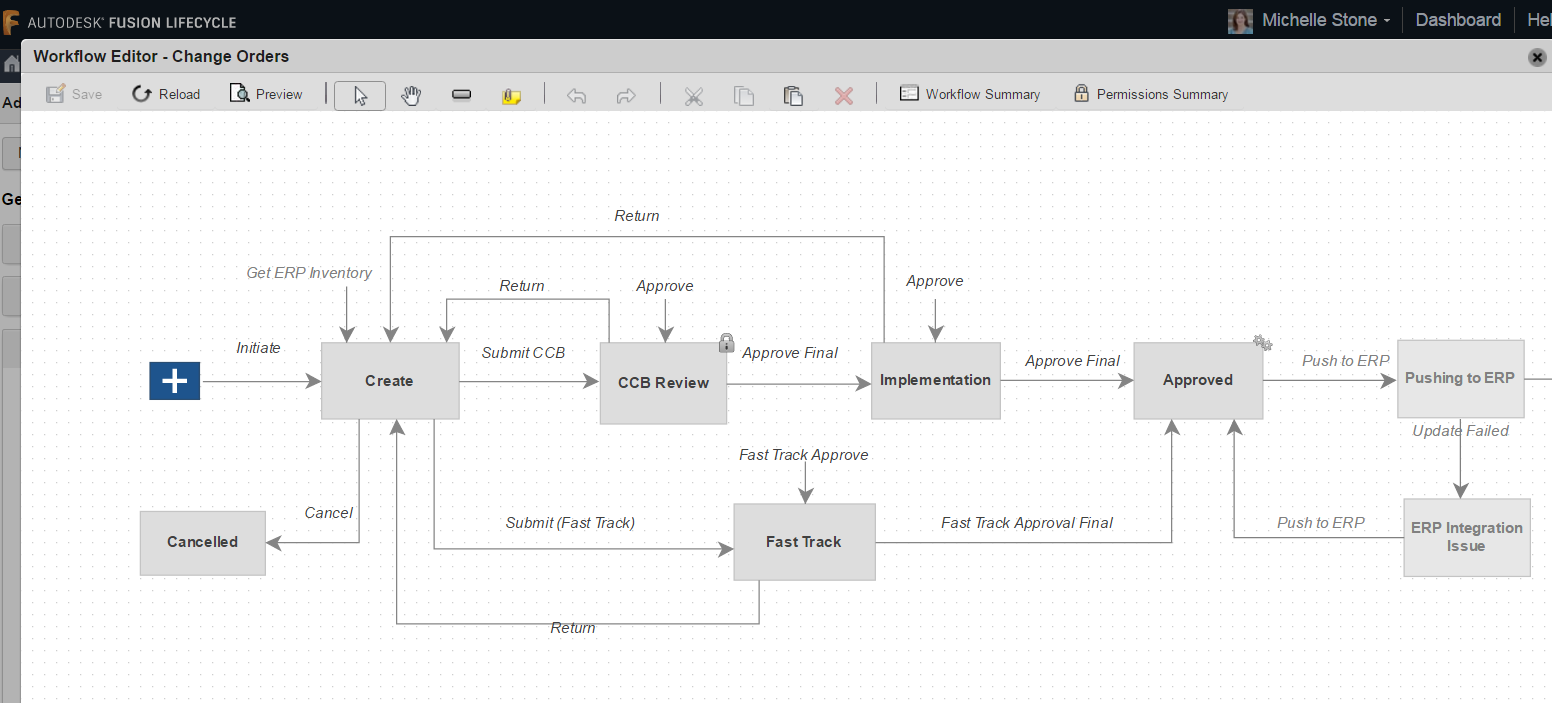This screenshot has width=1552, height=703.
Task: Activate the hand pan tool
Action: tap(410, 94)
